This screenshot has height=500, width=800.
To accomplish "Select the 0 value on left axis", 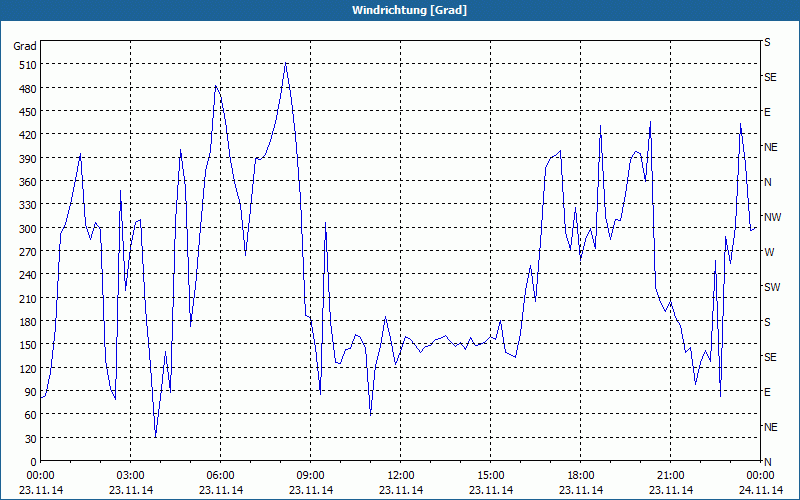I will [33, 462].
